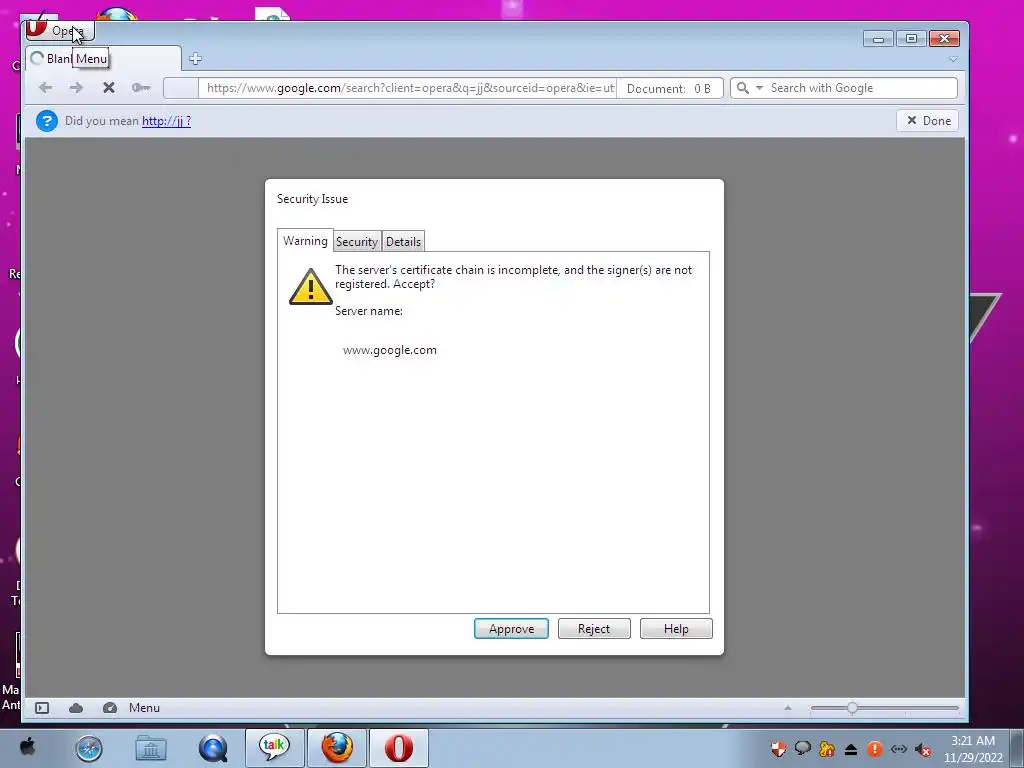Open the orange alert tray icon
The width and height of the screenshot is (1024, 768).
point(875,749)
